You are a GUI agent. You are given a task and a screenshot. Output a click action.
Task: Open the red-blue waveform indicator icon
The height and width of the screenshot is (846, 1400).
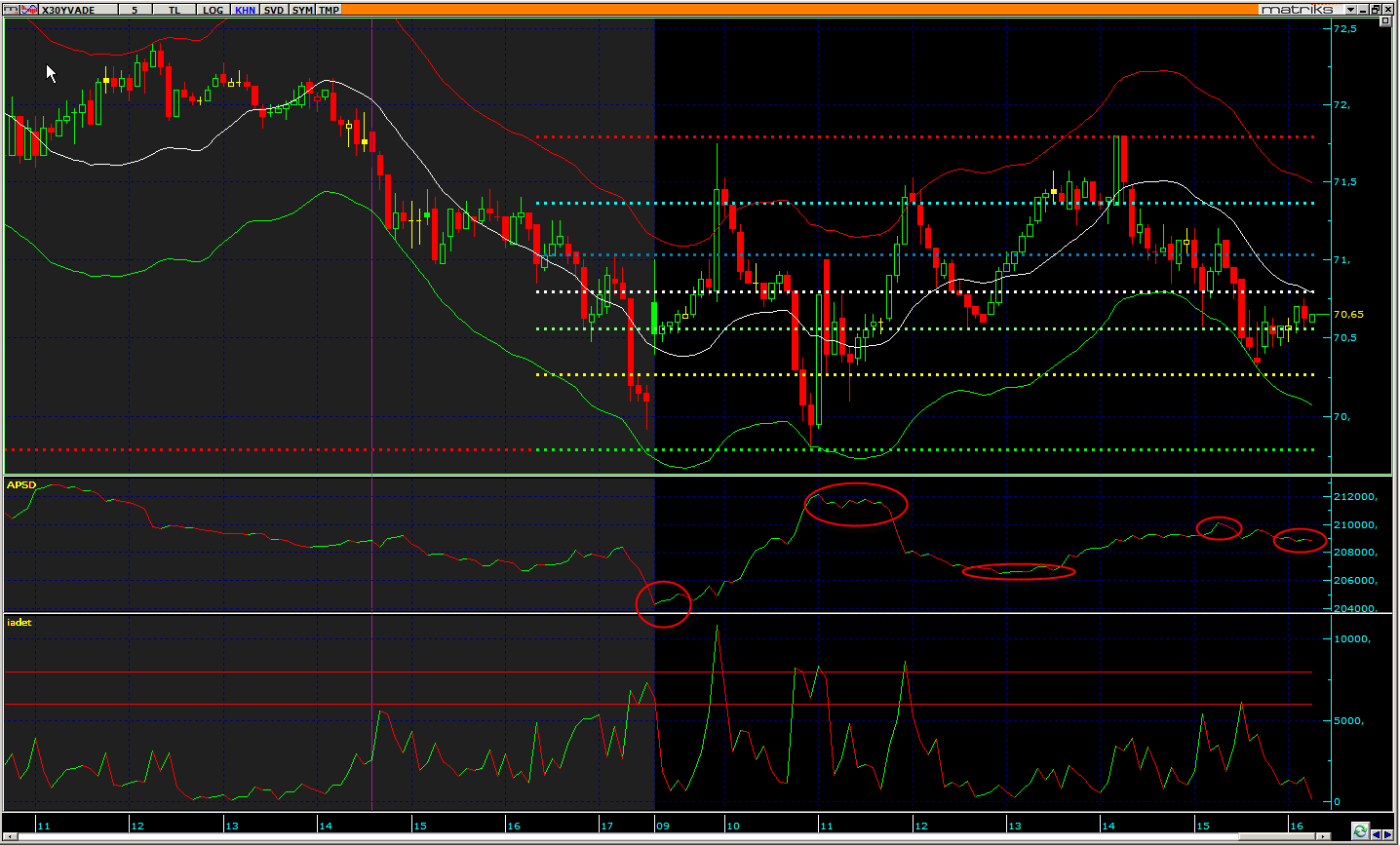point(29,10)
